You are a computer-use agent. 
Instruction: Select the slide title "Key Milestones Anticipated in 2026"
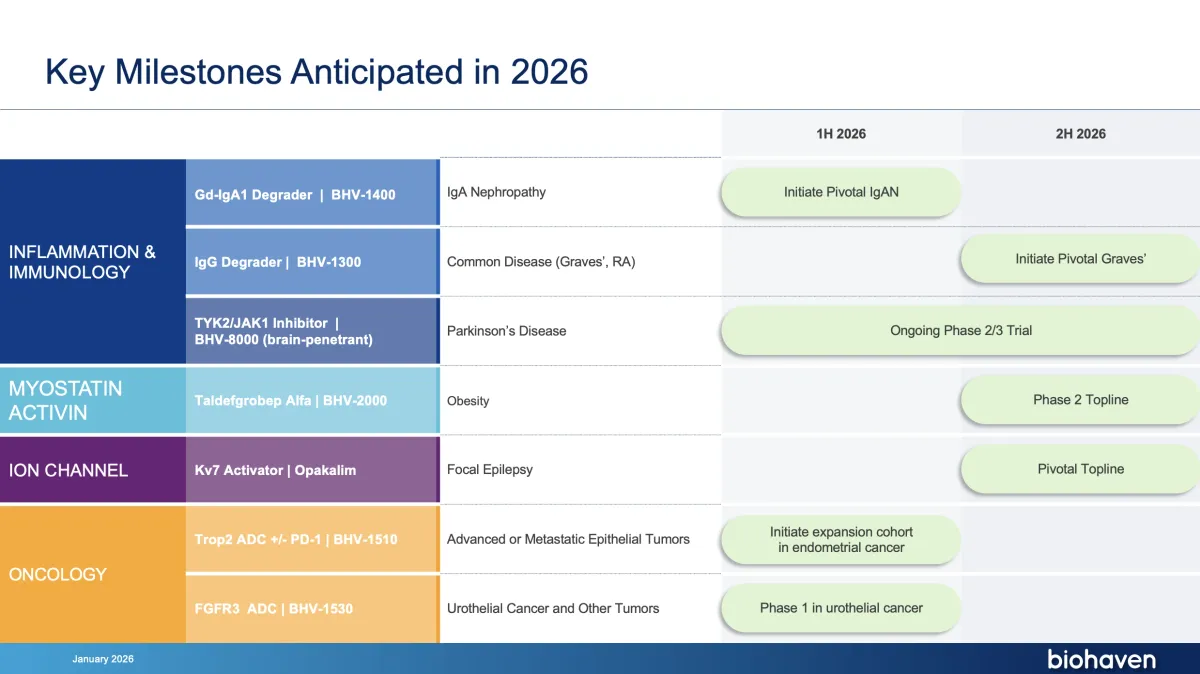(316, 72)
